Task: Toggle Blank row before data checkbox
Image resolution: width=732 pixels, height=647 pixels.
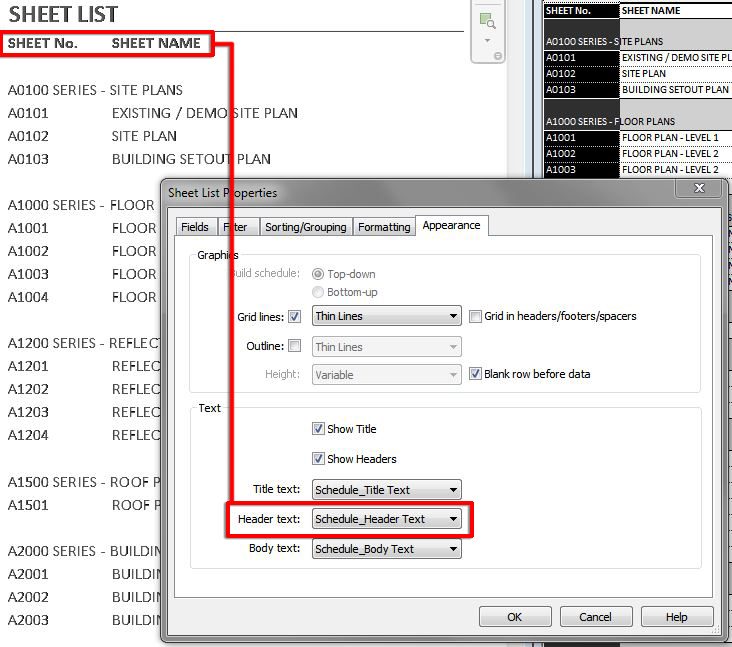Action: (x=475, y=374)
